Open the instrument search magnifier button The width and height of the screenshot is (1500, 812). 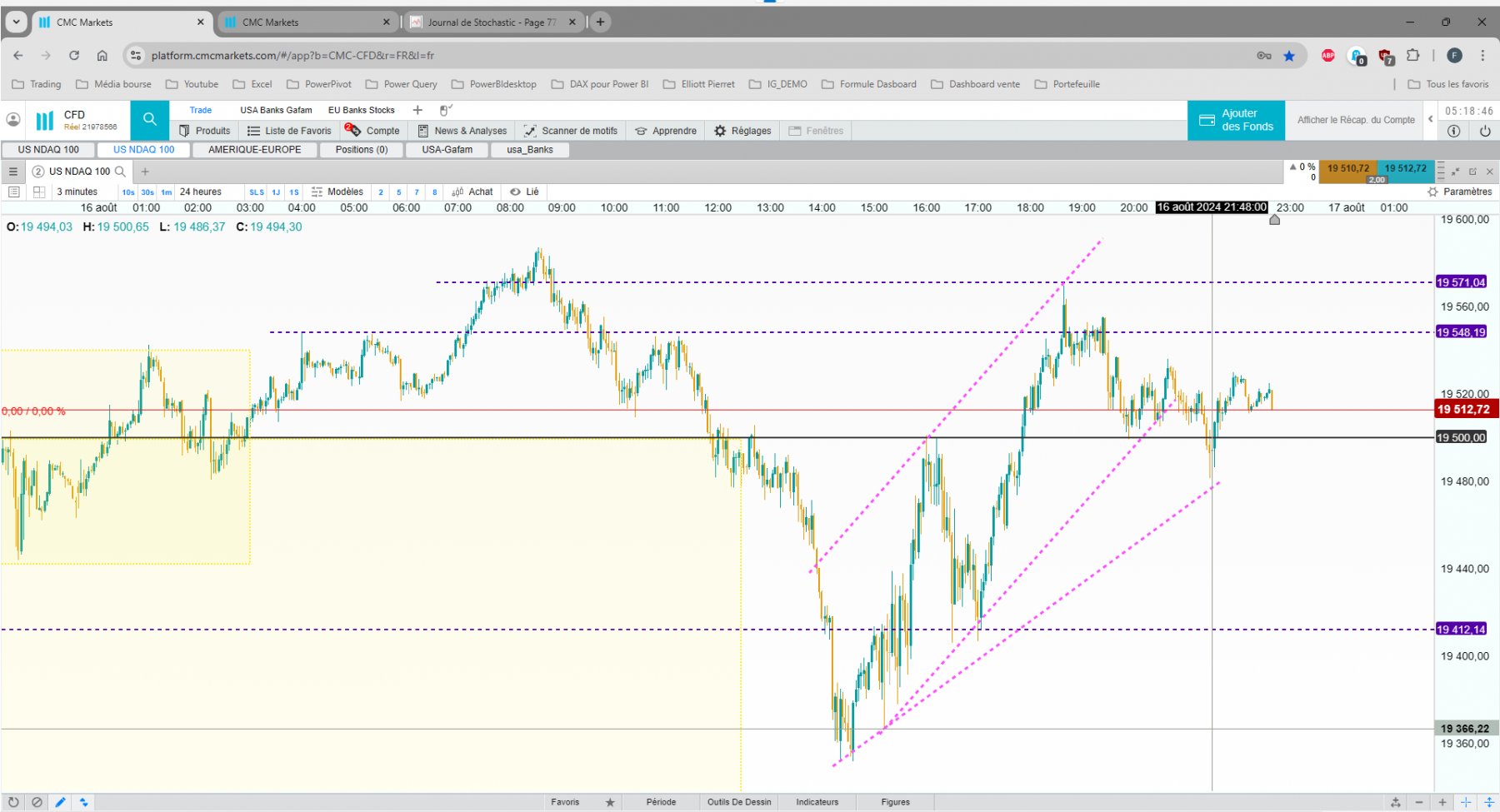(x=150, y=120)
